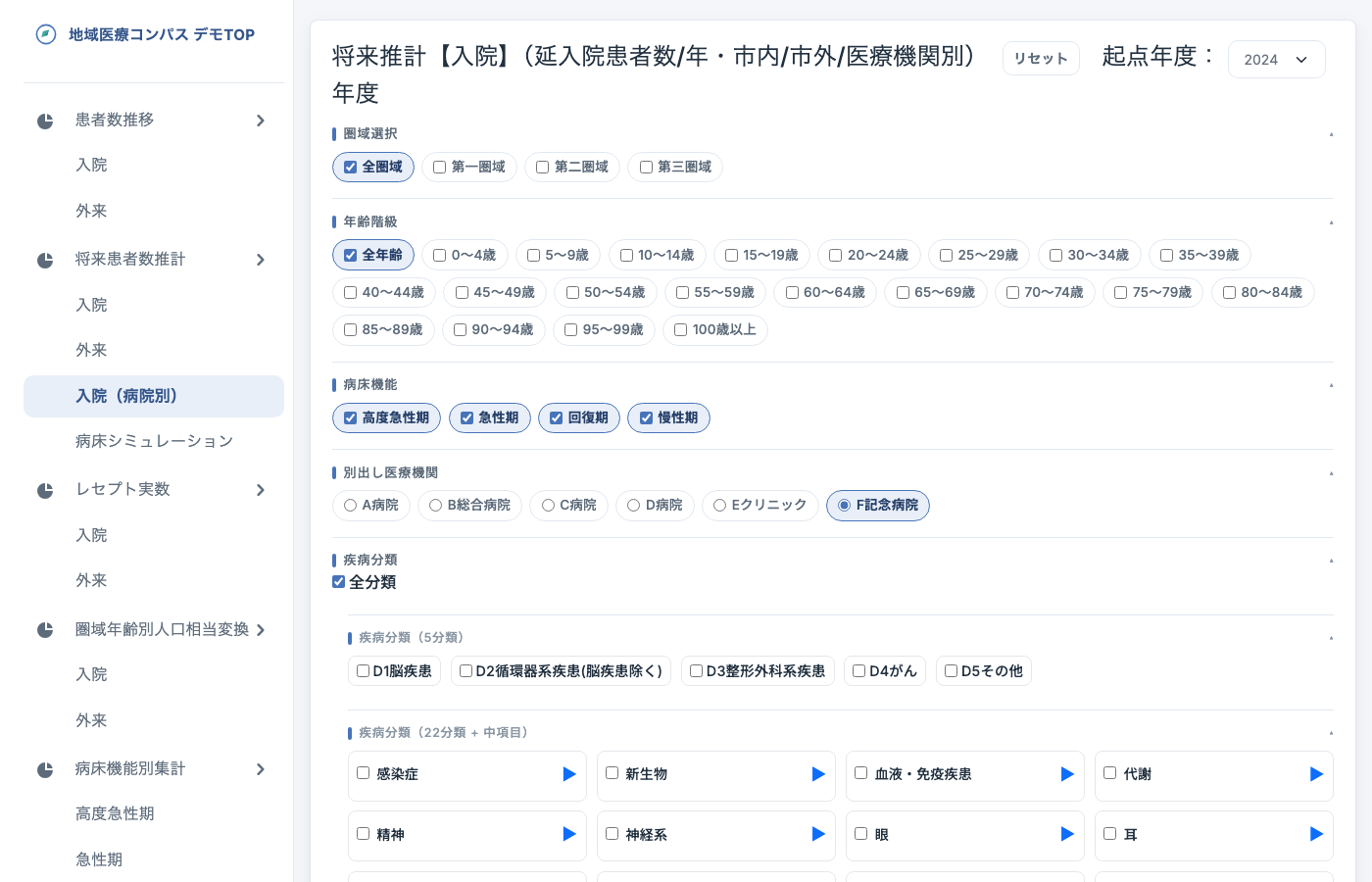Click the blue triangle on the 眼 card
This screenshot has width=1372, height=882.
pos(1067,834)
